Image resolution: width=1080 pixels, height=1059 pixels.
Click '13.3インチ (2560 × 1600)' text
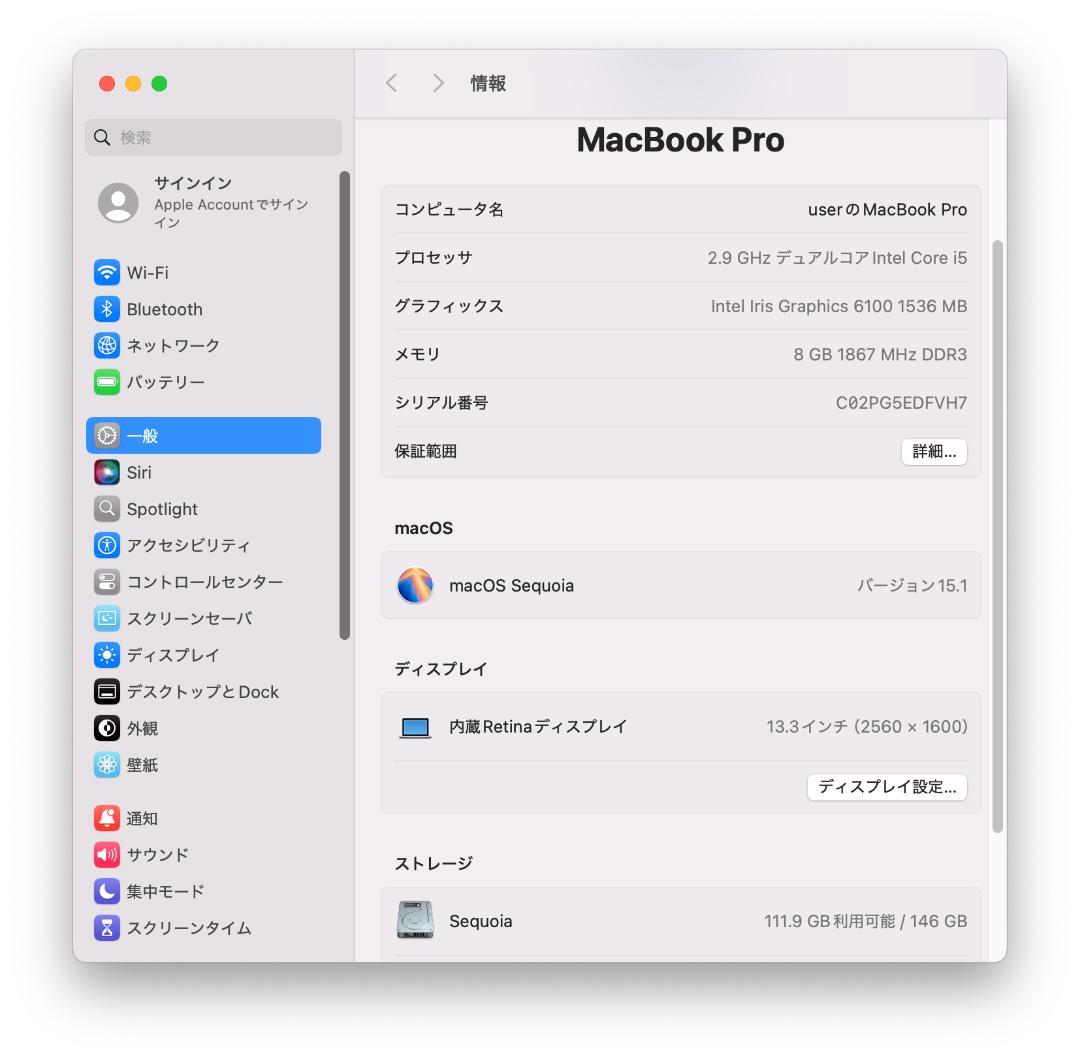tap(866, 727)
